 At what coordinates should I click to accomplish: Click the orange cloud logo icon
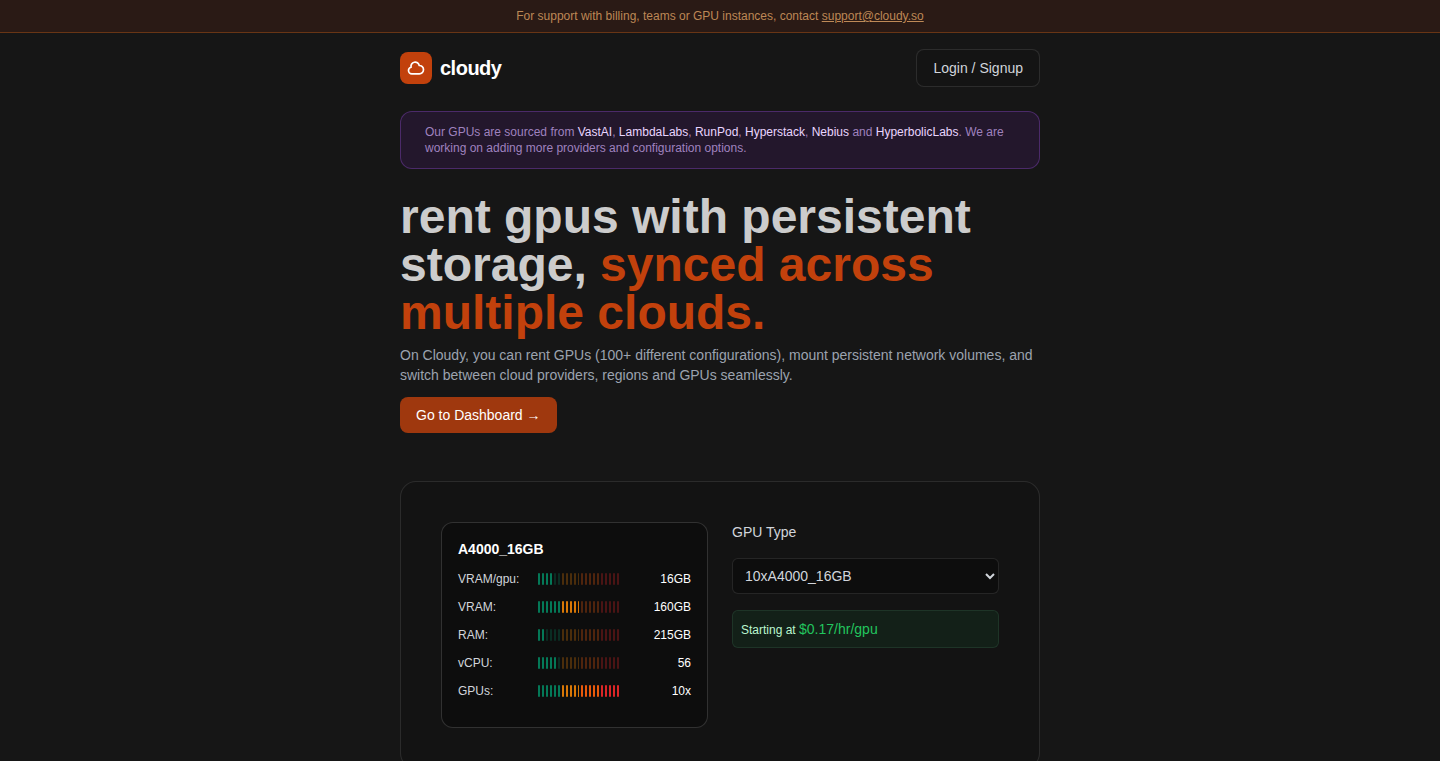[416, 68]
